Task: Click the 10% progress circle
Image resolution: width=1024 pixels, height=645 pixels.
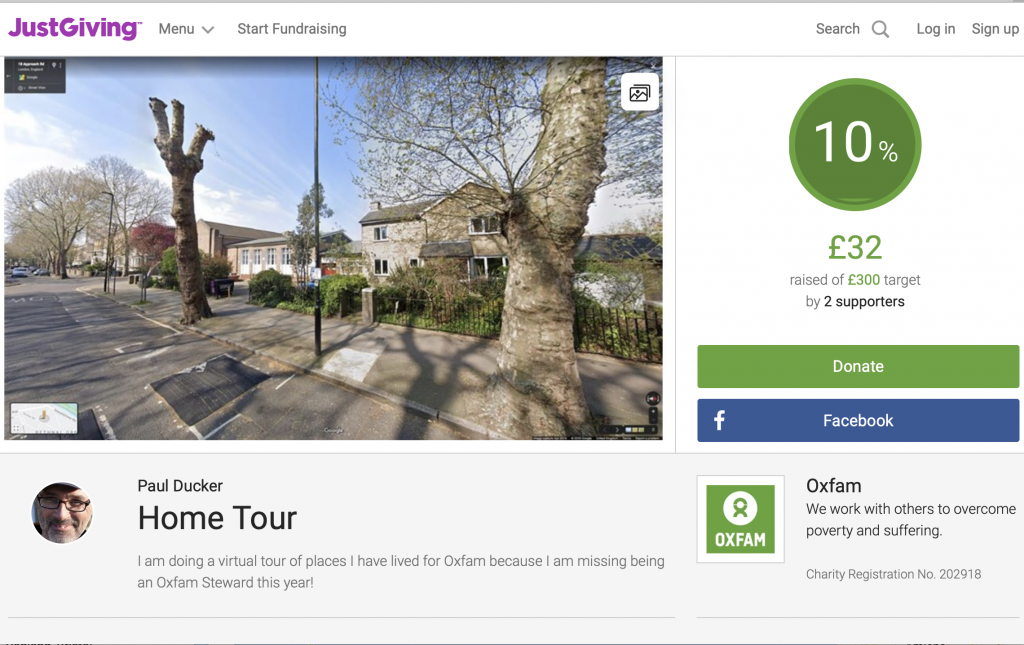Action: pyautogui.click(x=855, y=144)
